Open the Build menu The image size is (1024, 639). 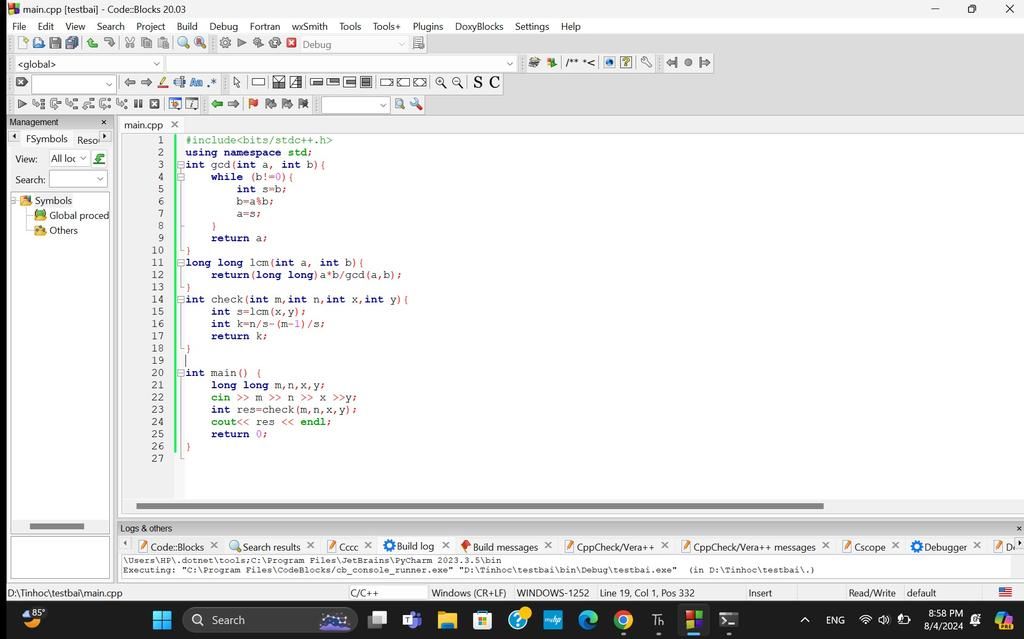[x=187, y=26]
